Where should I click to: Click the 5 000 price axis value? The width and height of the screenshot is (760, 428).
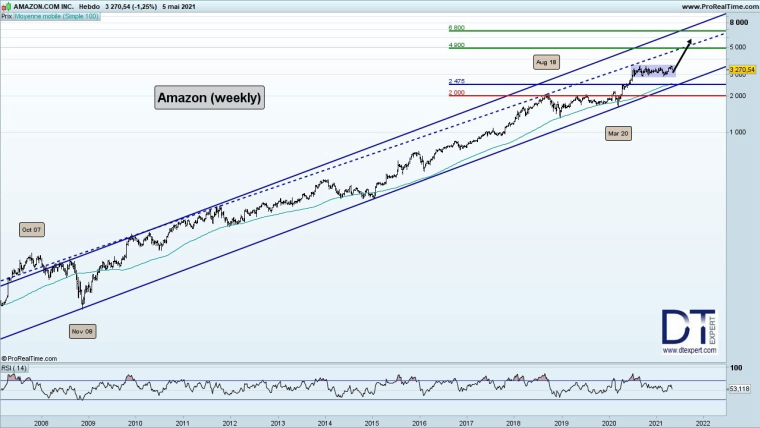pos(738,48)
